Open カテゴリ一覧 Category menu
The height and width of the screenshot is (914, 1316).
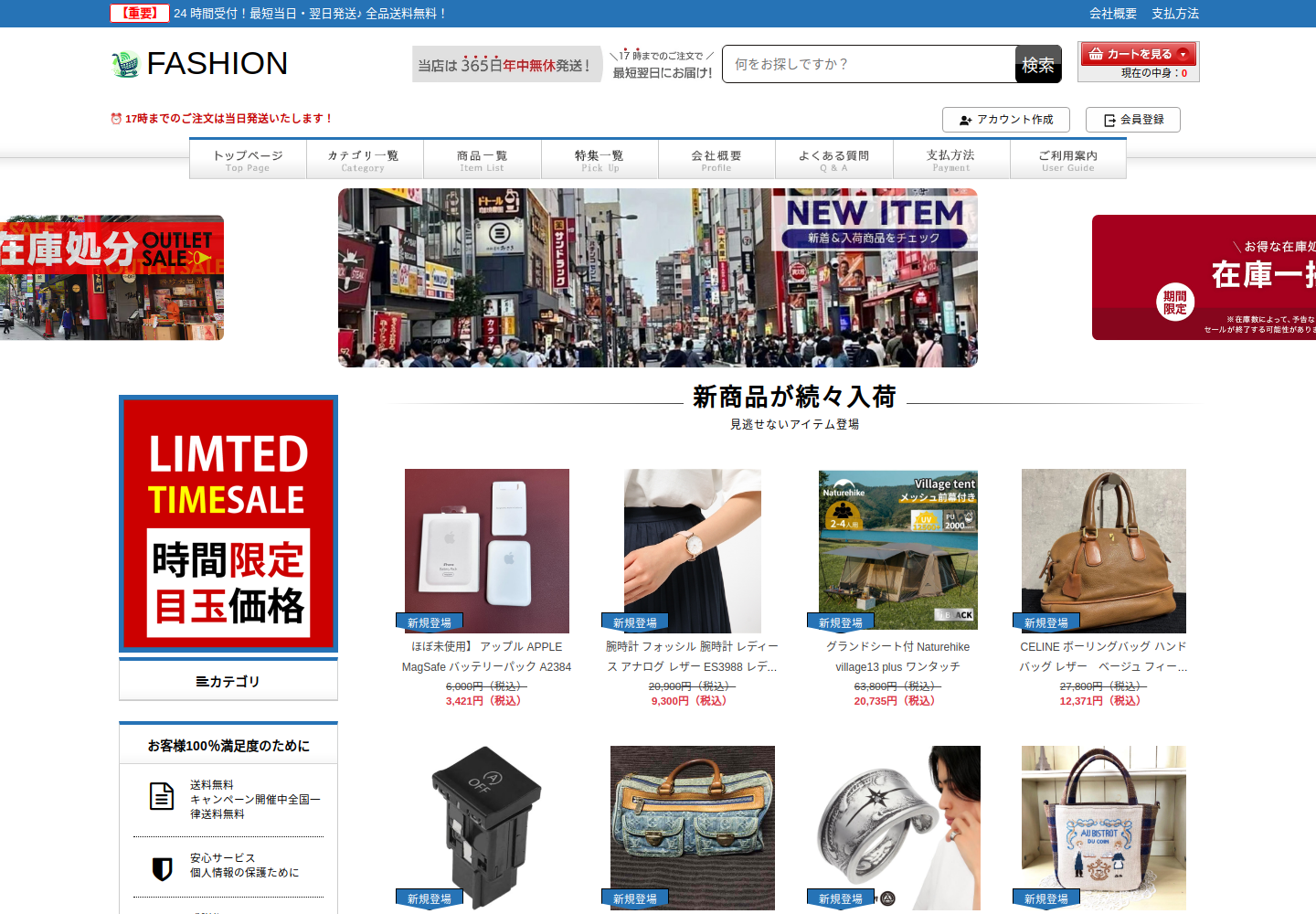365,160
